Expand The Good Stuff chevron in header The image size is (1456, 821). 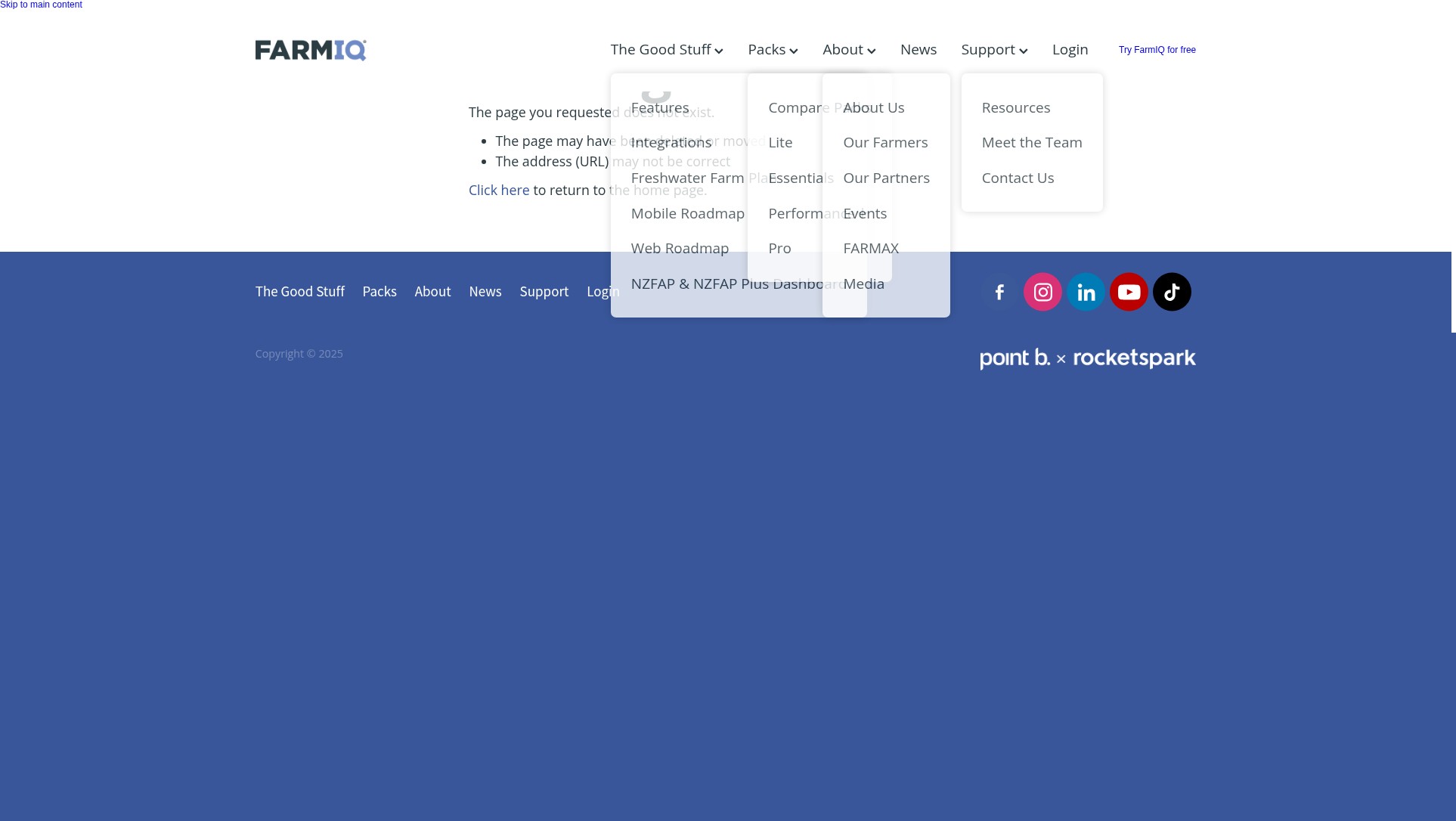pos(719,51)
